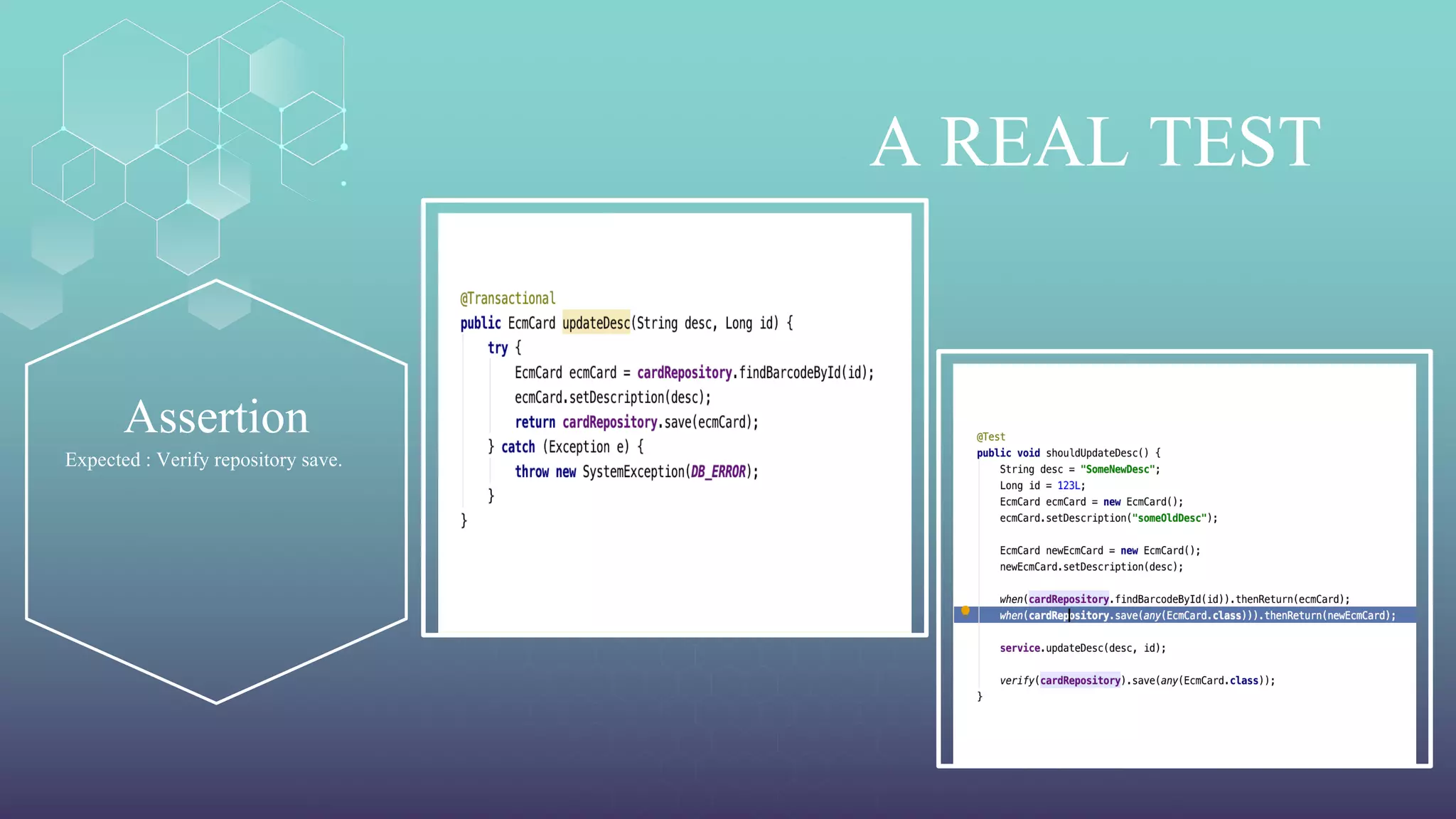Click the highlighted when(...save...) thenReturn line
The width and height of the screenshot is (1456, 819).
pyautogui.click(x=1185, y=616)
